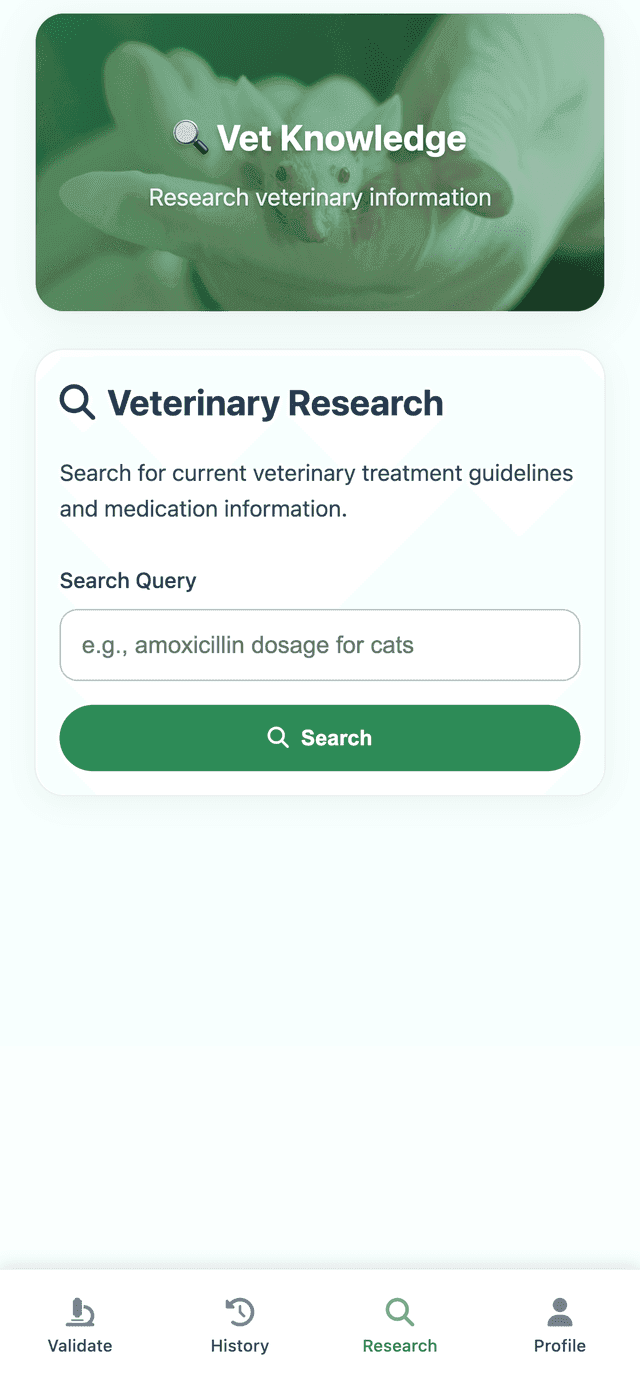The image size is (640, 1387).
Task: Switch to the History tab label
Action: coord(240,1346)
